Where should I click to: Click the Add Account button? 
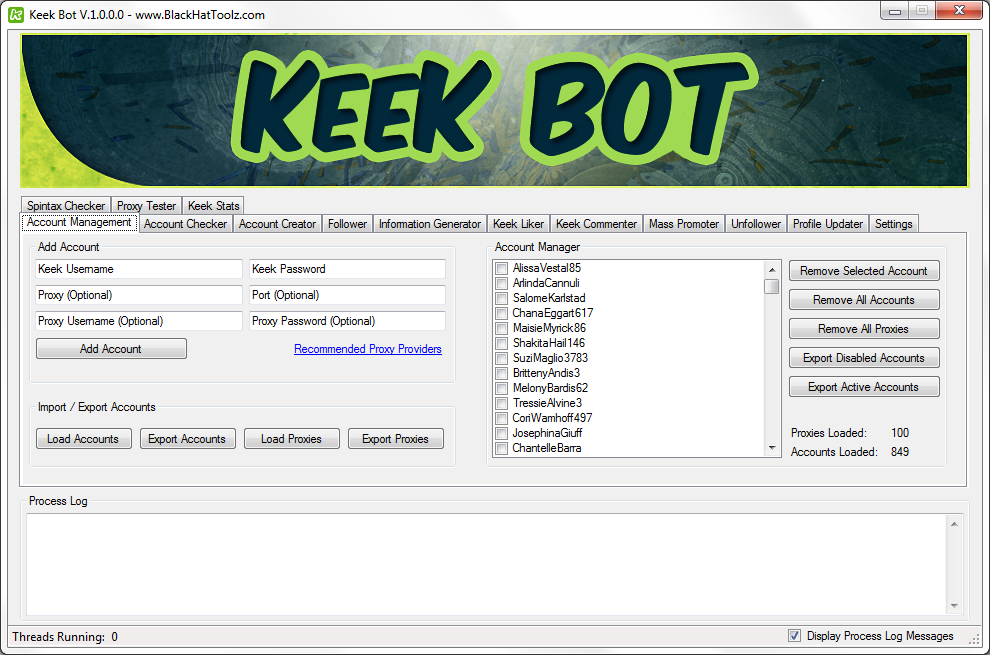111,349
